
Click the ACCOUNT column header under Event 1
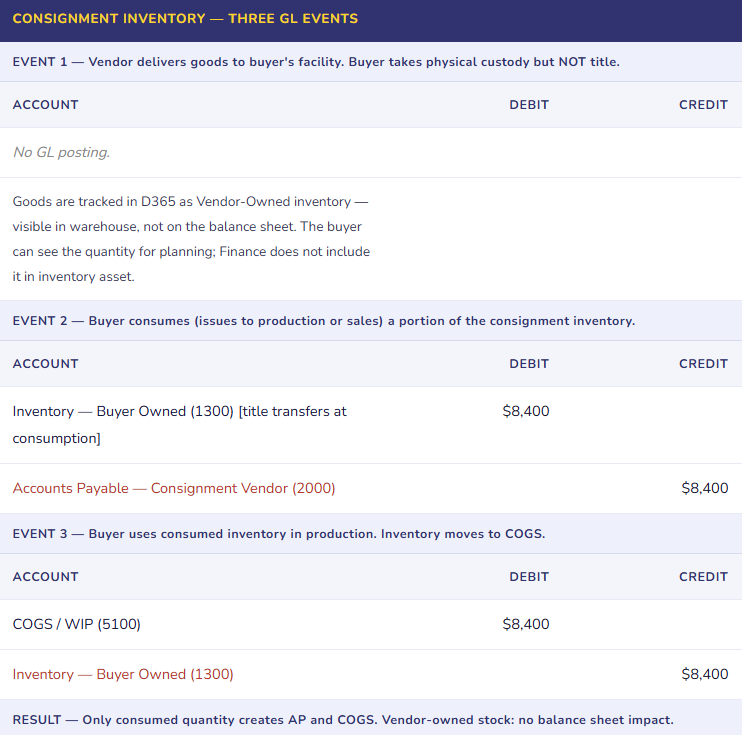[x=45, y=104]
